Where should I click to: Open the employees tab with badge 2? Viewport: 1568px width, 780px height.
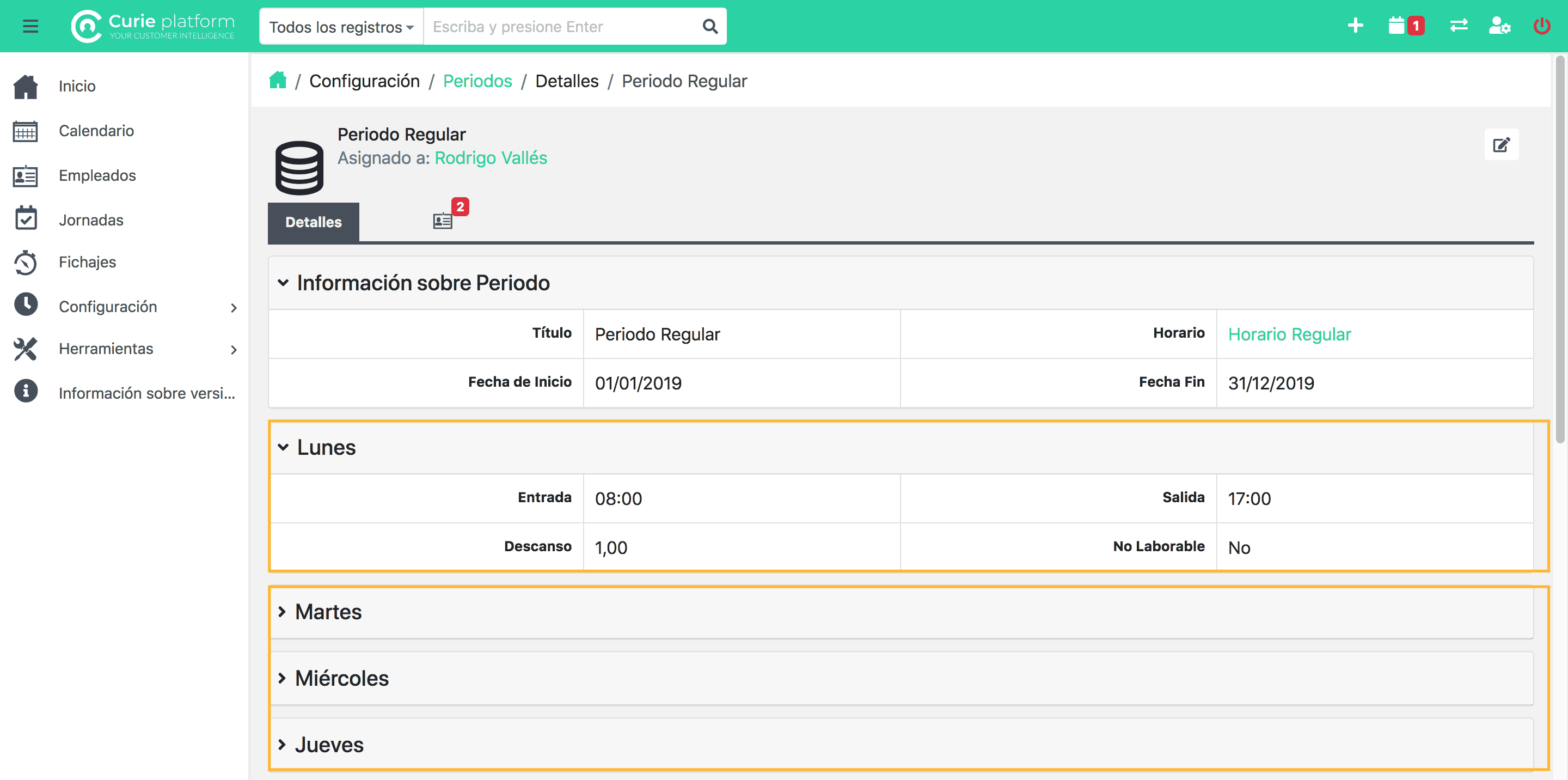443,221
